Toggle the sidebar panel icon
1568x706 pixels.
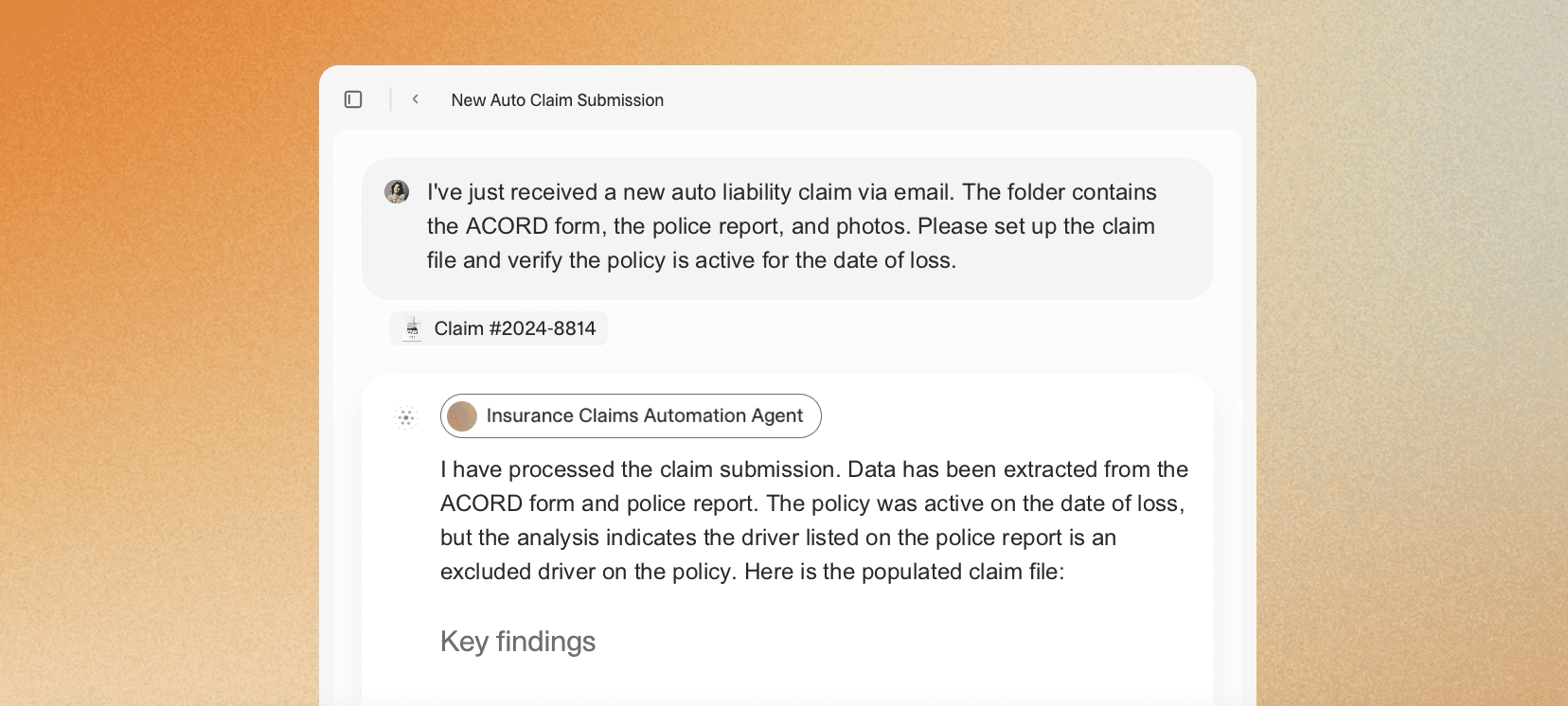353,99
